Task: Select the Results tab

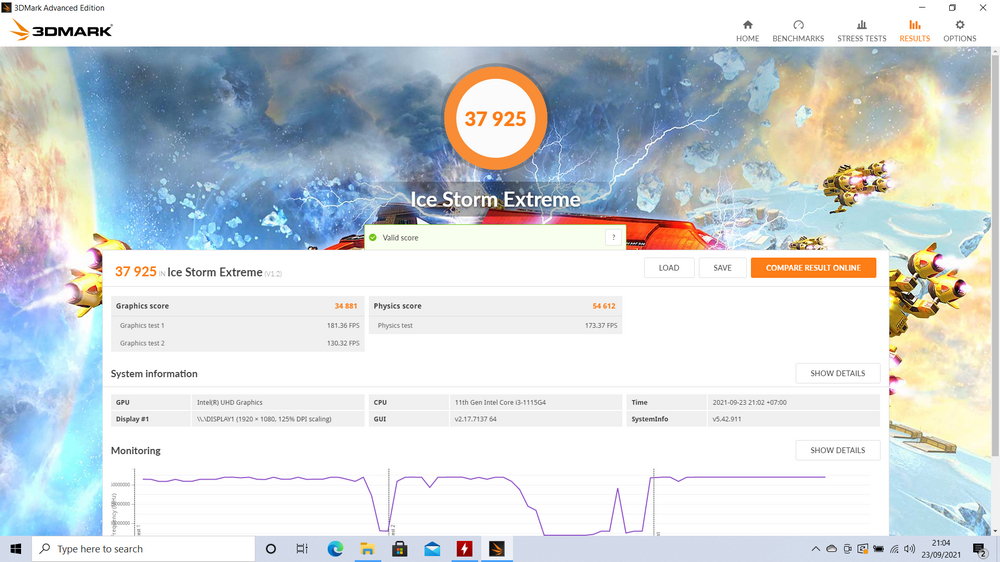Action: (915, 31)
